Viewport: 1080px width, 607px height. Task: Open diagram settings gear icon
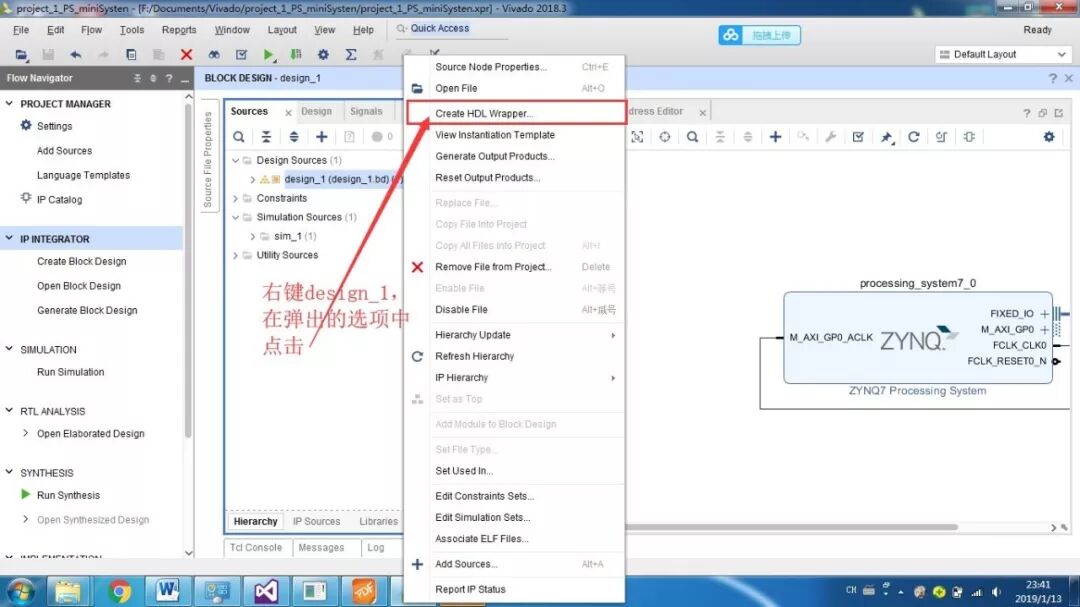pyautogui.click(x=1049, y=136)
